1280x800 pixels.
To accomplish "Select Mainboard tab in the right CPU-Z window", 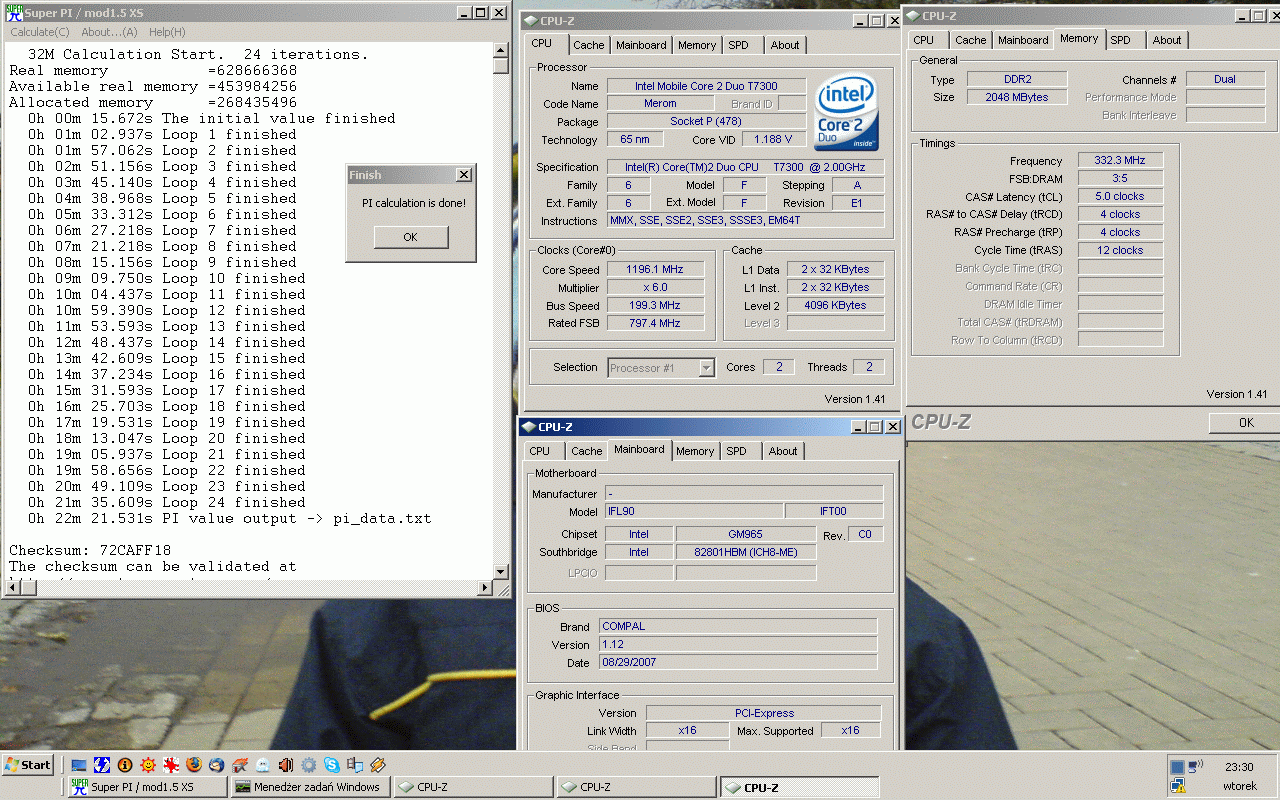I will [1023, 40].
